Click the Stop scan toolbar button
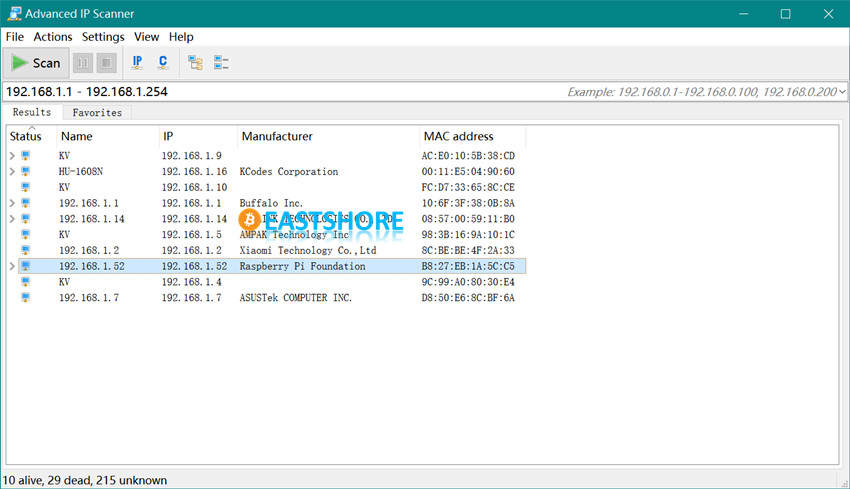Viewport: 850px width, 489px height. point(107,63)
